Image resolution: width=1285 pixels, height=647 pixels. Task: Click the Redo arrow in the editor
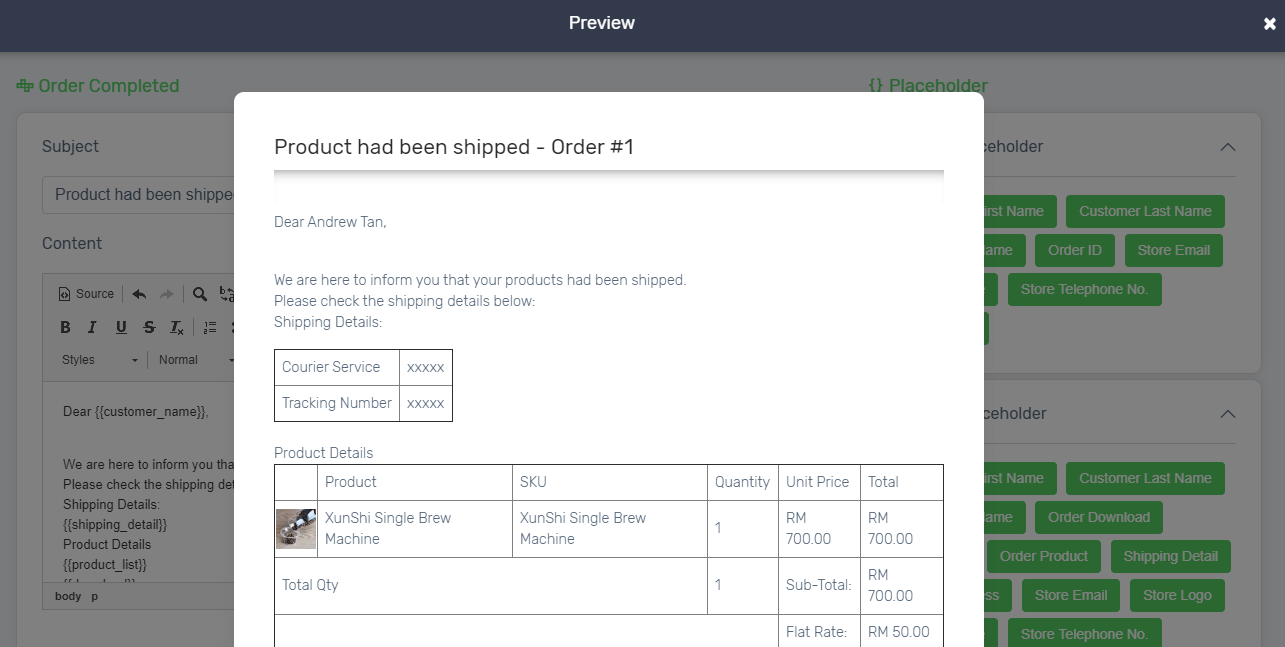coord(166,294)
